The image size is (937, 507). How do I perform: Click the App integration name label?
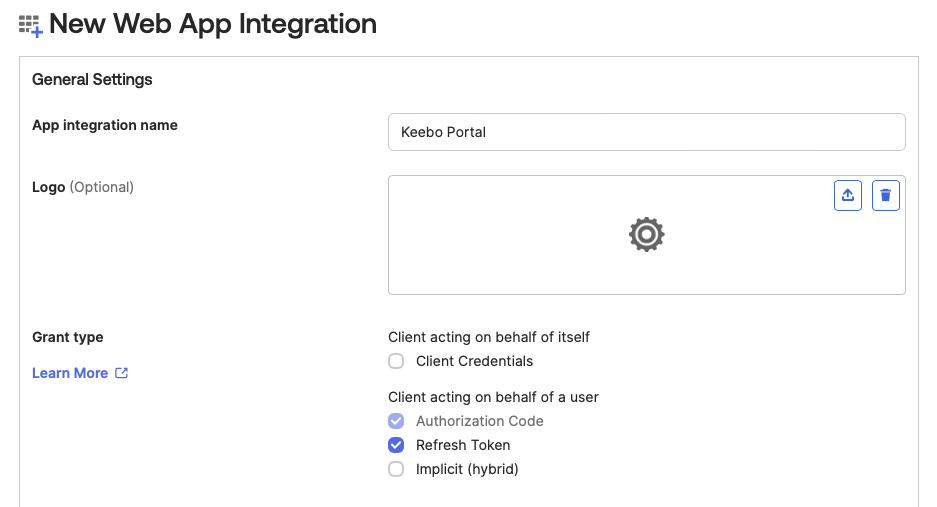point(105,125)
